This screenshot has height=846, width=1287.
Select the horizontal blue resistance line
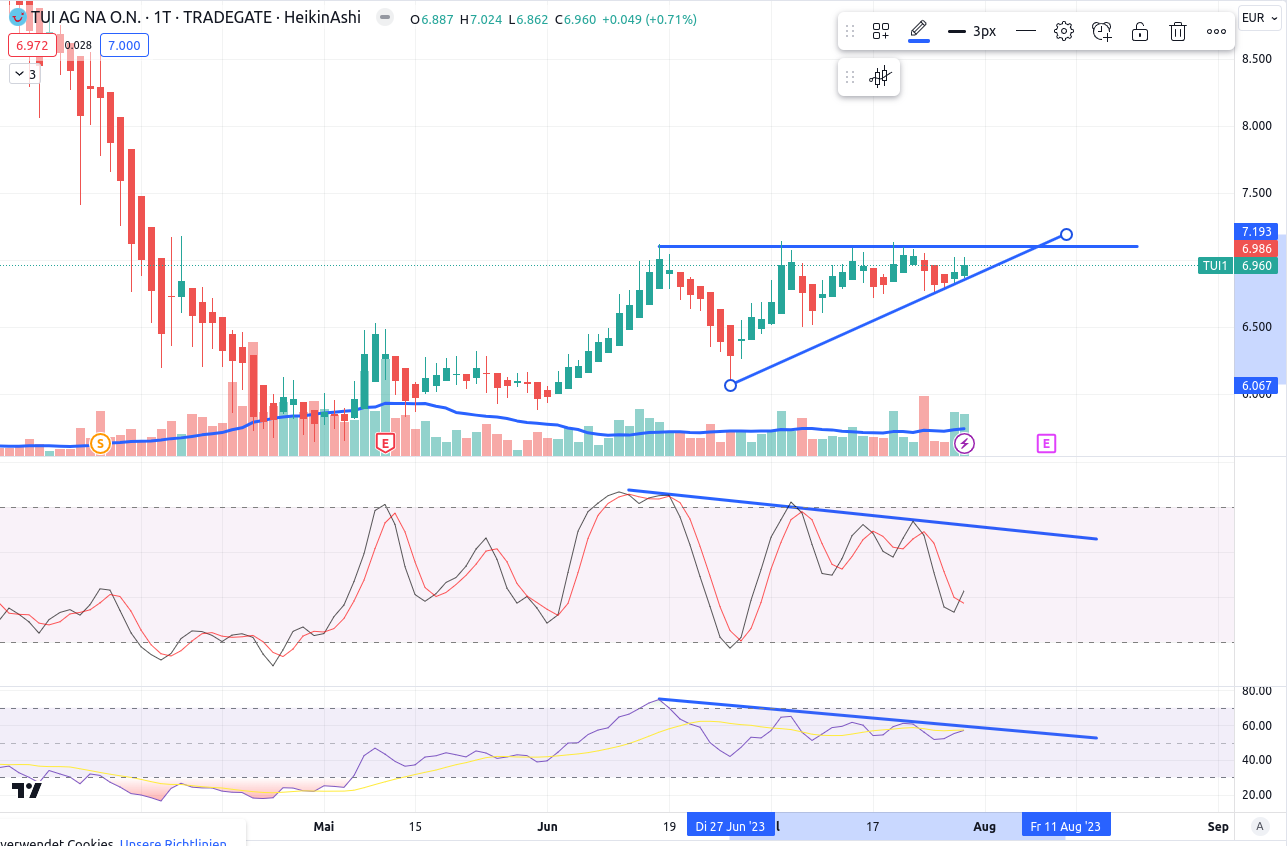point(897,246)
